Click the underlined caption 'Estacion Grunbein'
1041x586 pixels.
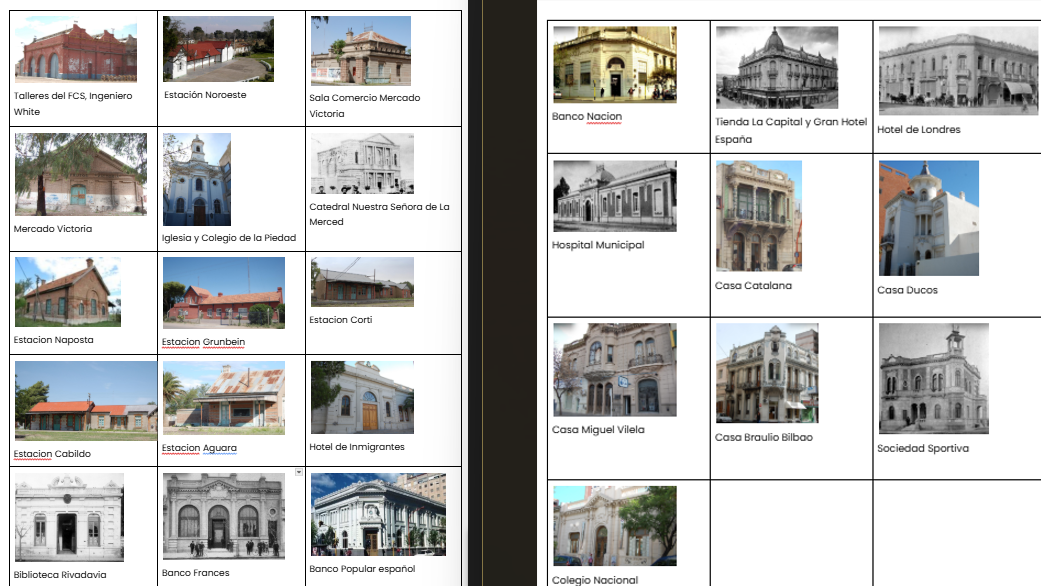coord(203,342)
